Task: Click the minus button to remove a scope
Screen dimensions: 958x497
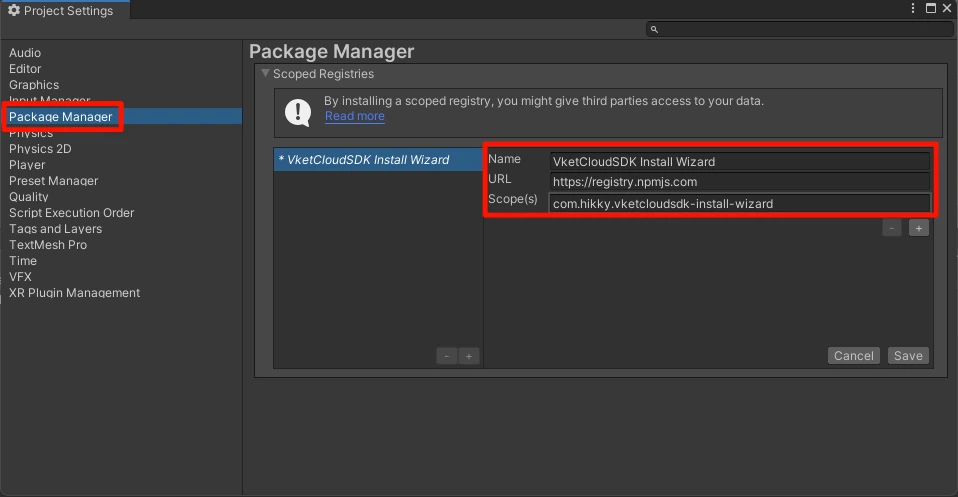Action: [892, 228]
